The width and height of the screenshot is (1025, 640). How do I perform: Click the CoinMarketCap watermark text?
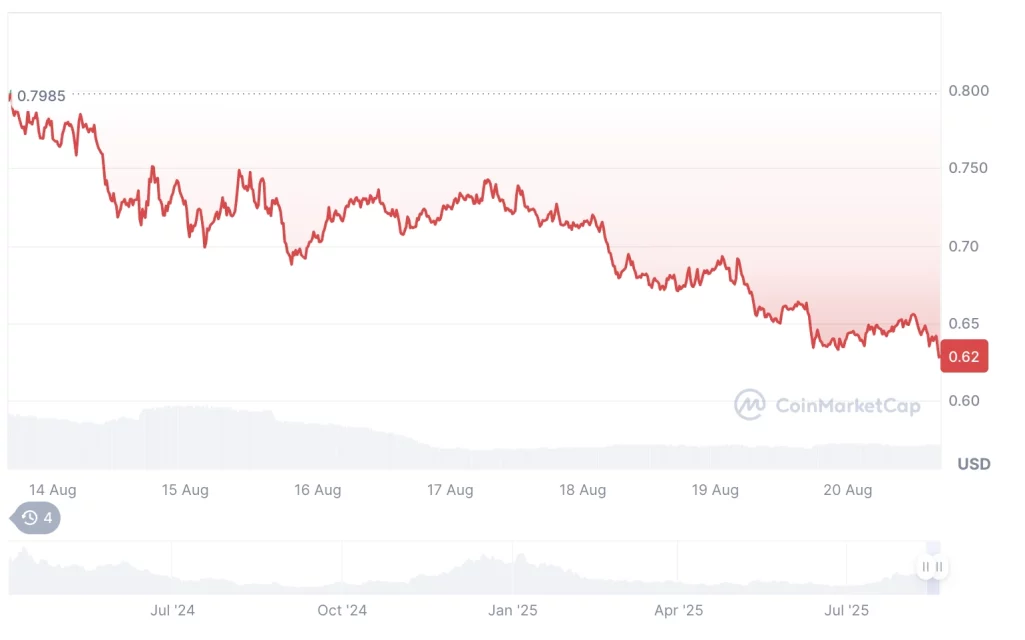click(847, 405)
